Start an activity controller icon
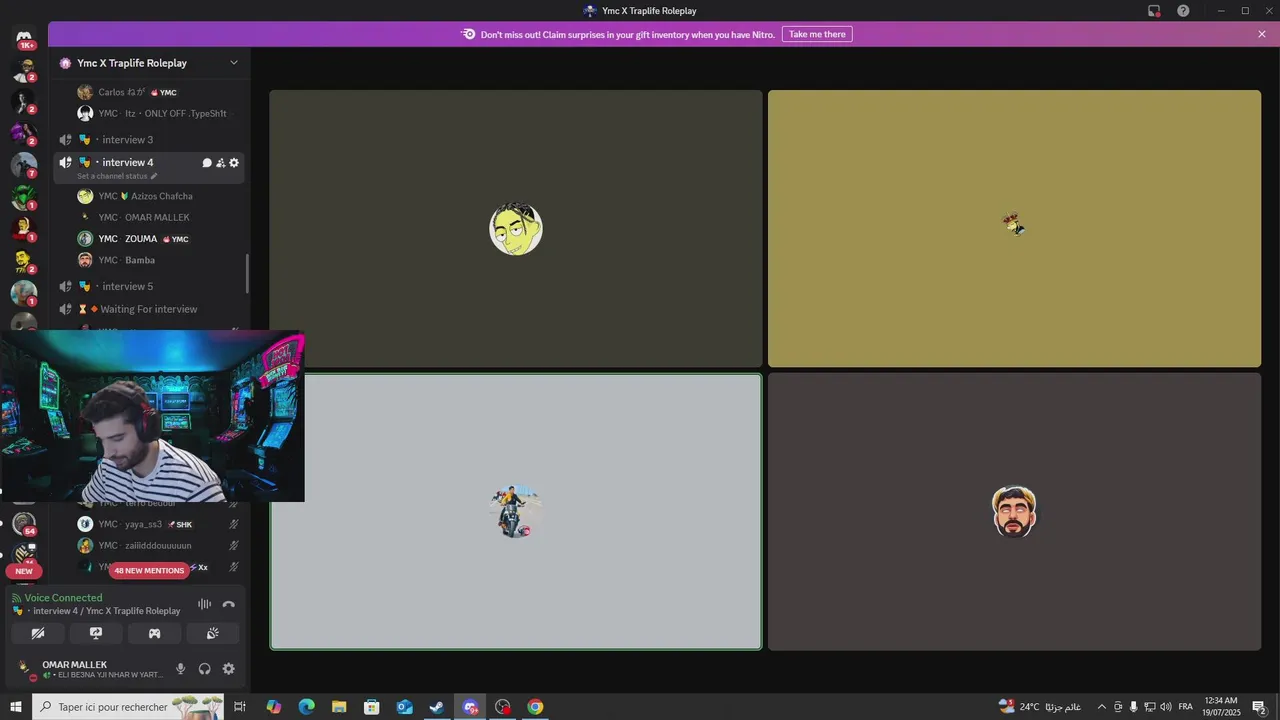 tap(154, 633)
